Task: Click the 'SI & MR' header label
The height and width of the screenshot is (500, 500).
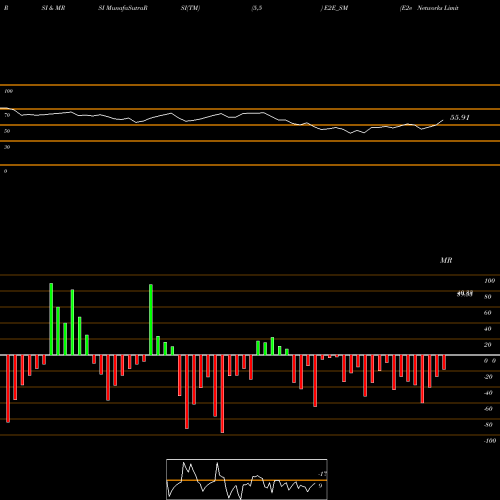Action: point(53,8)
